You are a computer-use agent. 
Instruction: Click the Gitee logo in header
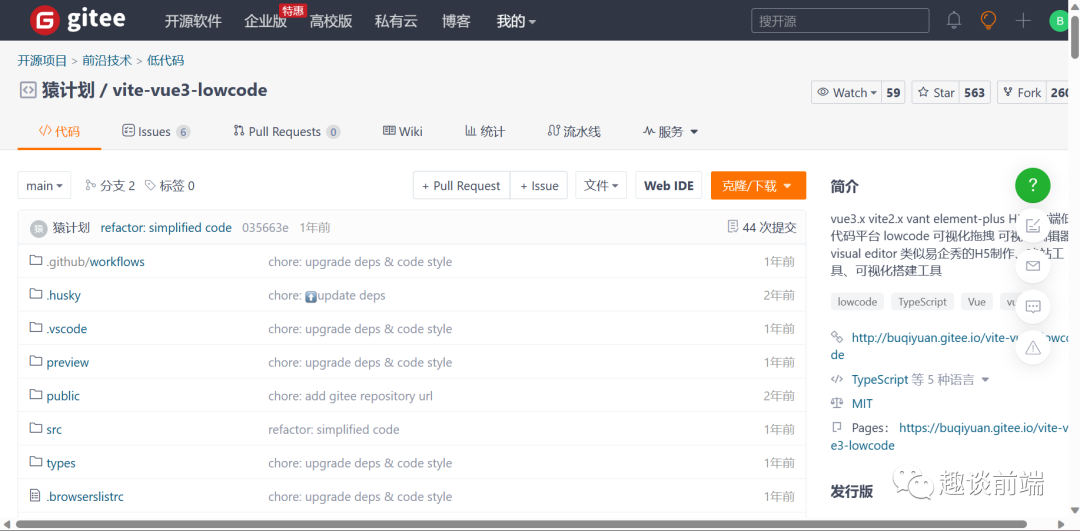tap(78, 21)
